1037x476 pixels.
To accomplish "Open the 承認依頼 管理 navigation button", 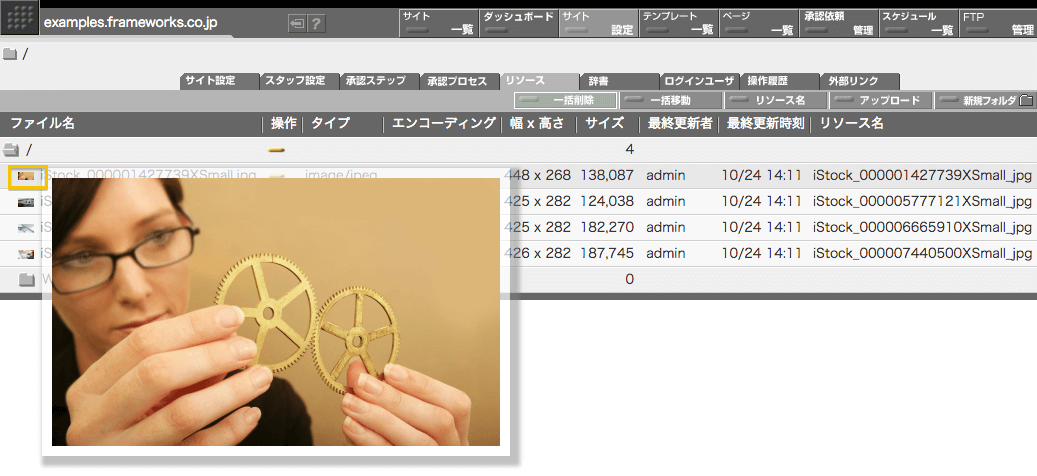I will tap(839, 23).
